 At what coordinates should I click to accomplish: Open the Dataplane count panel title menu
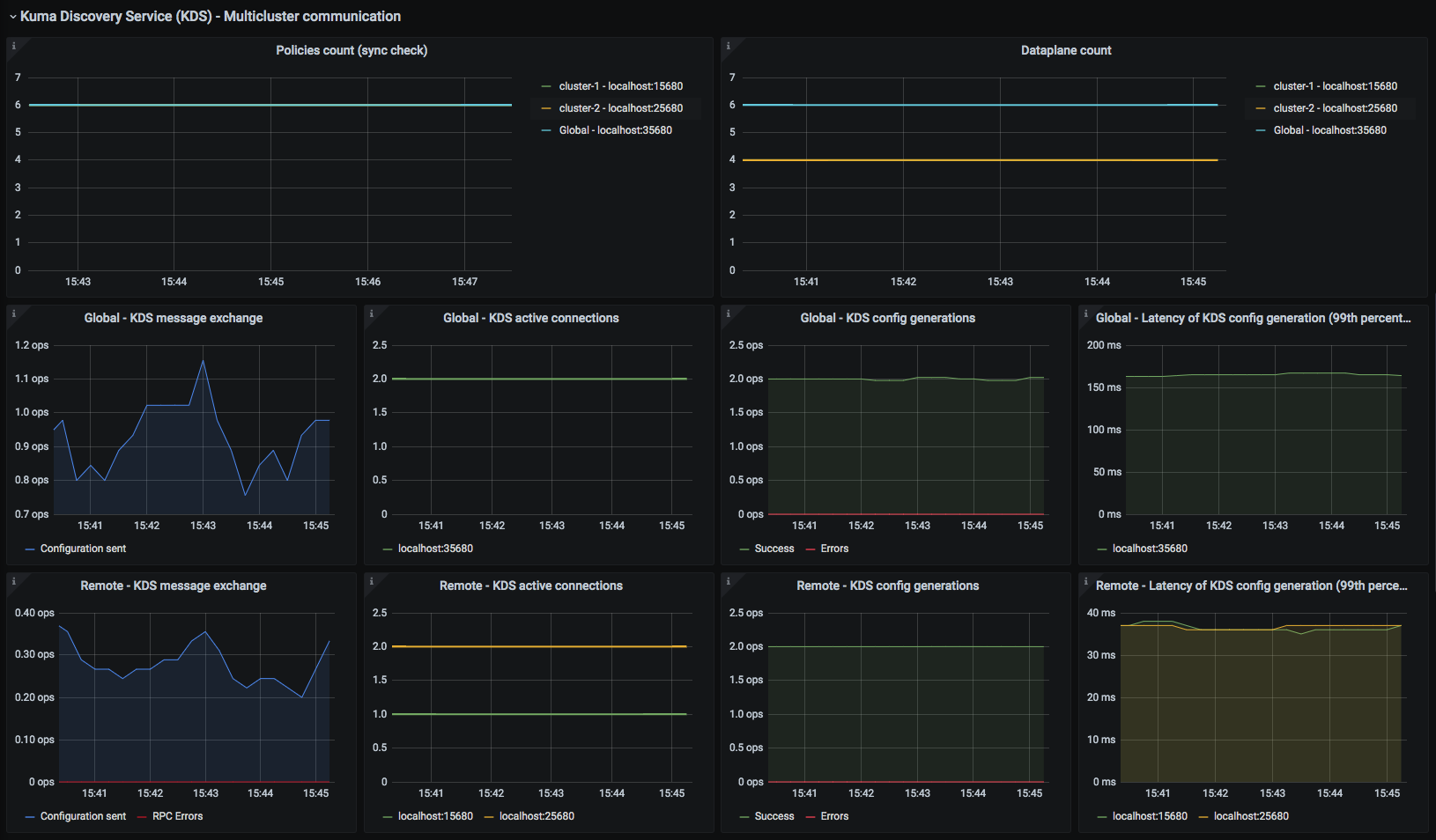(1066, 50)
